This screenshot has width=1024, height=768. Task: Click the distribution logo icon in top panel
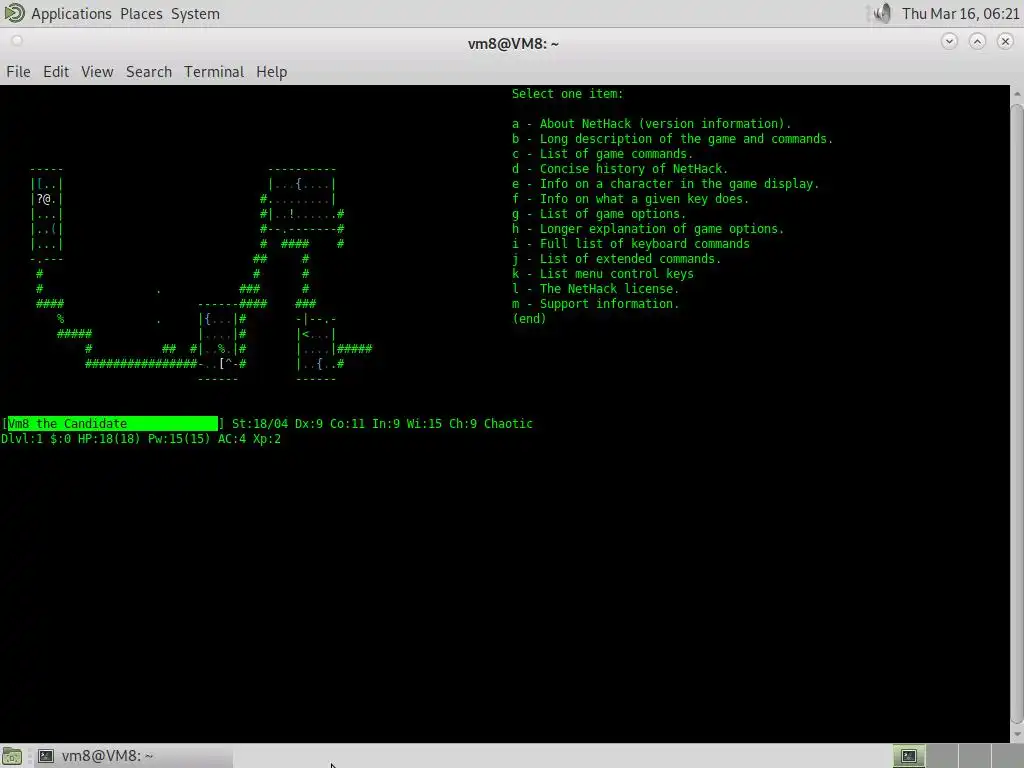click(14, 13)
